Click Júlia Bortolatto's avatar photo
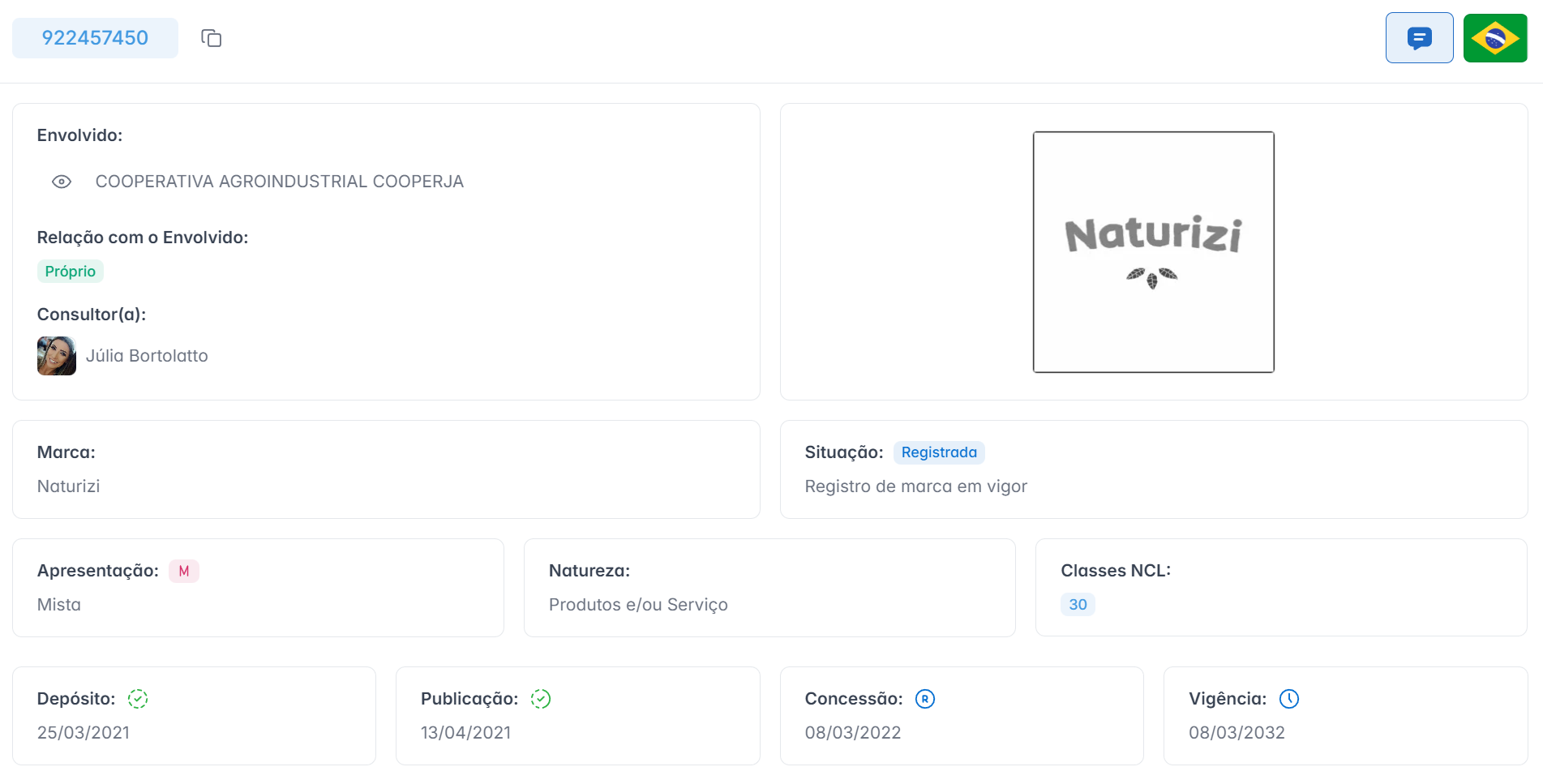1543x784 pixels. (57, 356)
